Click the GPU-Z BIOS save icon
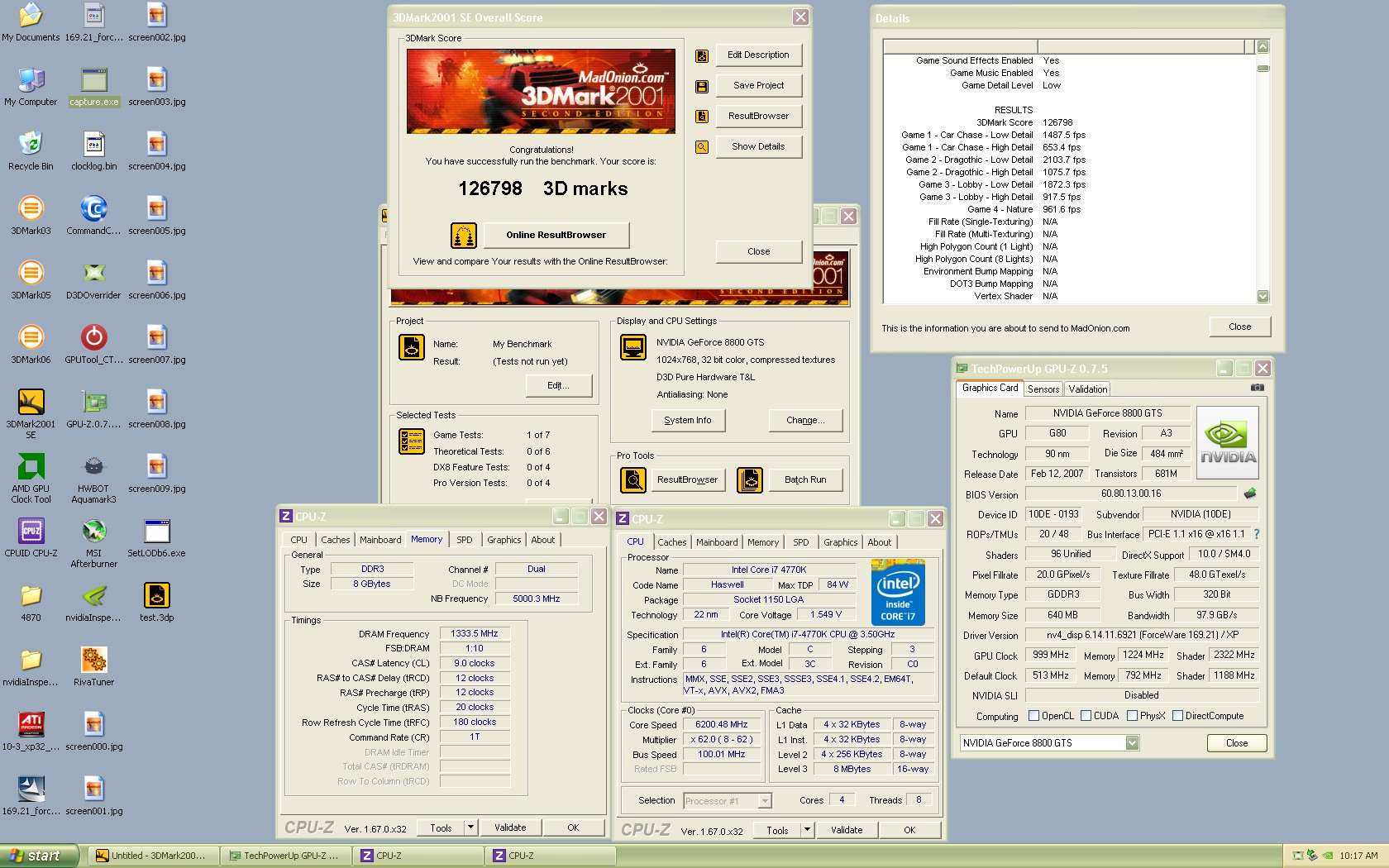The height and width of the screenshot is (868, 1389). coord(1249,494)
